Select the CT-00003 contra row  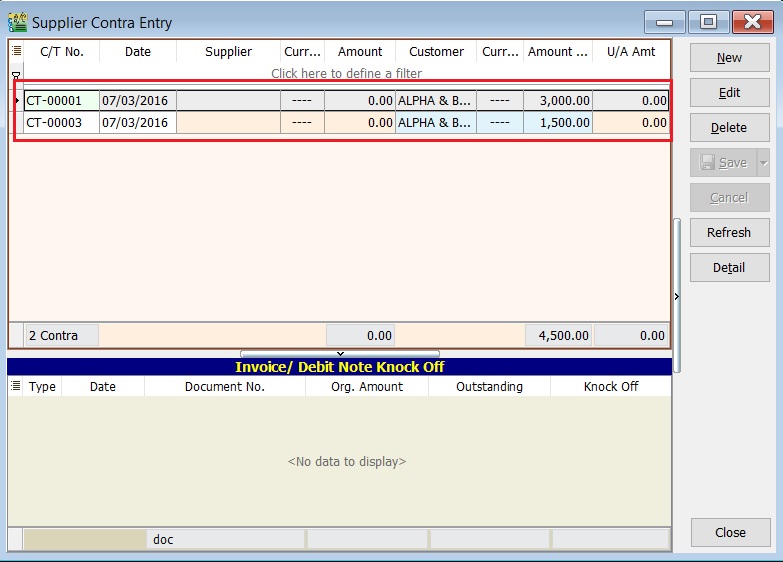60,123
